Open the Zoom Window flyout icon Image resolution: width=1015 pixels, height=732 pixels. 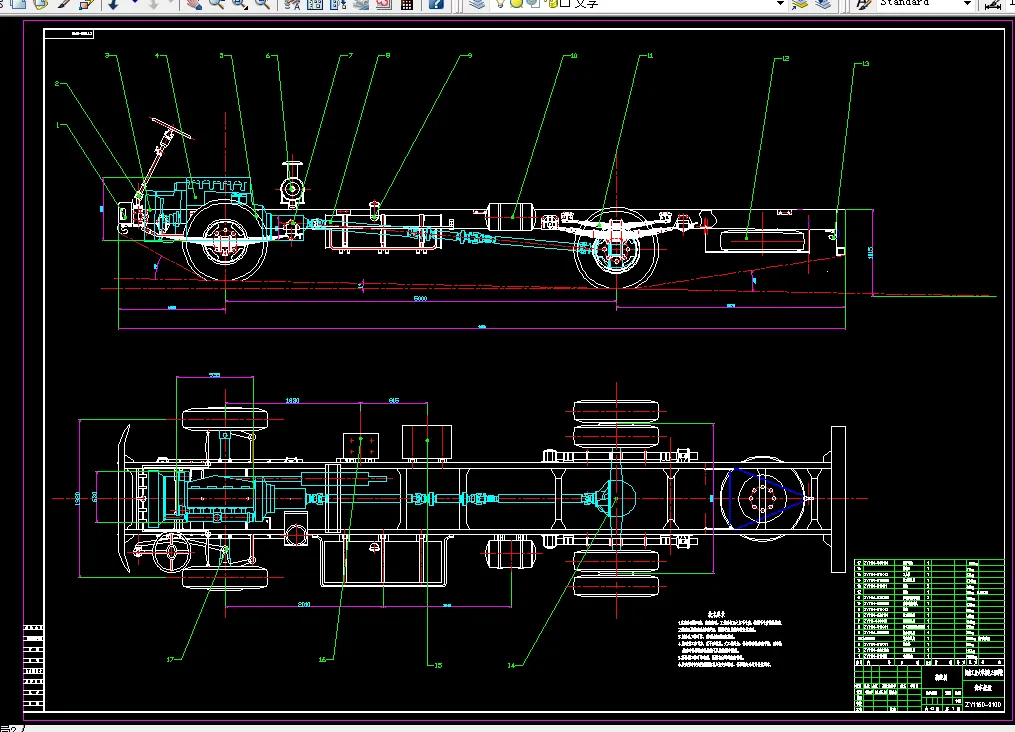[x=240, y=4]
